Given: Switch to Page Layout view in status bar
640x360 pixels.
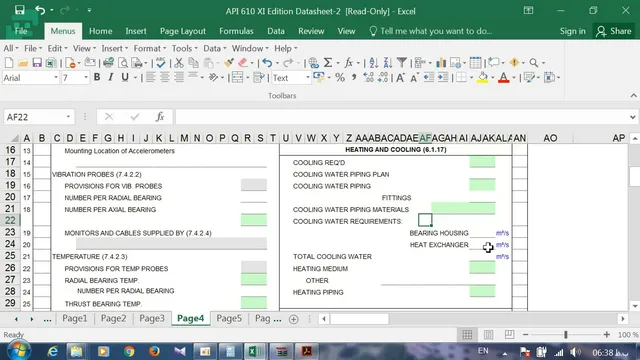Looking at the screenshot, I should 488,335.
